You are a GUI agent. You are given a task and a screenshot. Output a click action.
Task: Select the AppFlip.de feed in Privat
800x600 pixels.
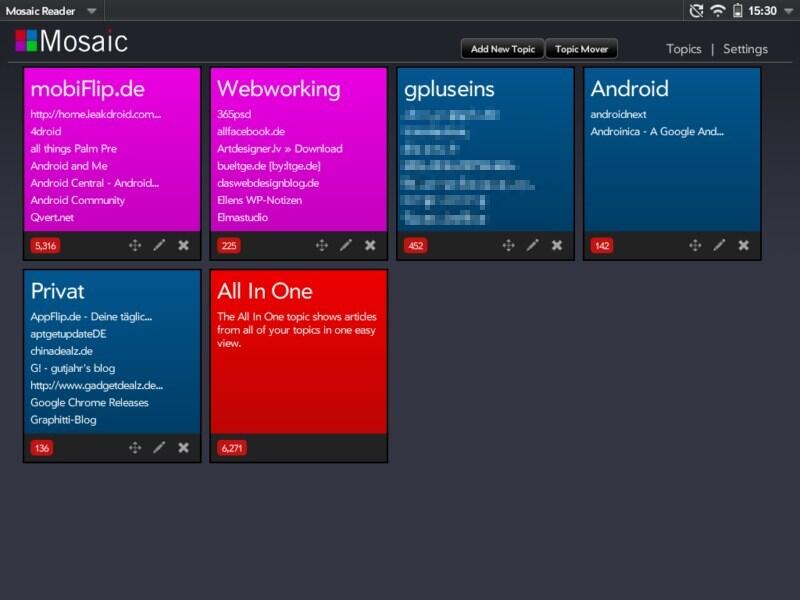click(x=91, y=316)
